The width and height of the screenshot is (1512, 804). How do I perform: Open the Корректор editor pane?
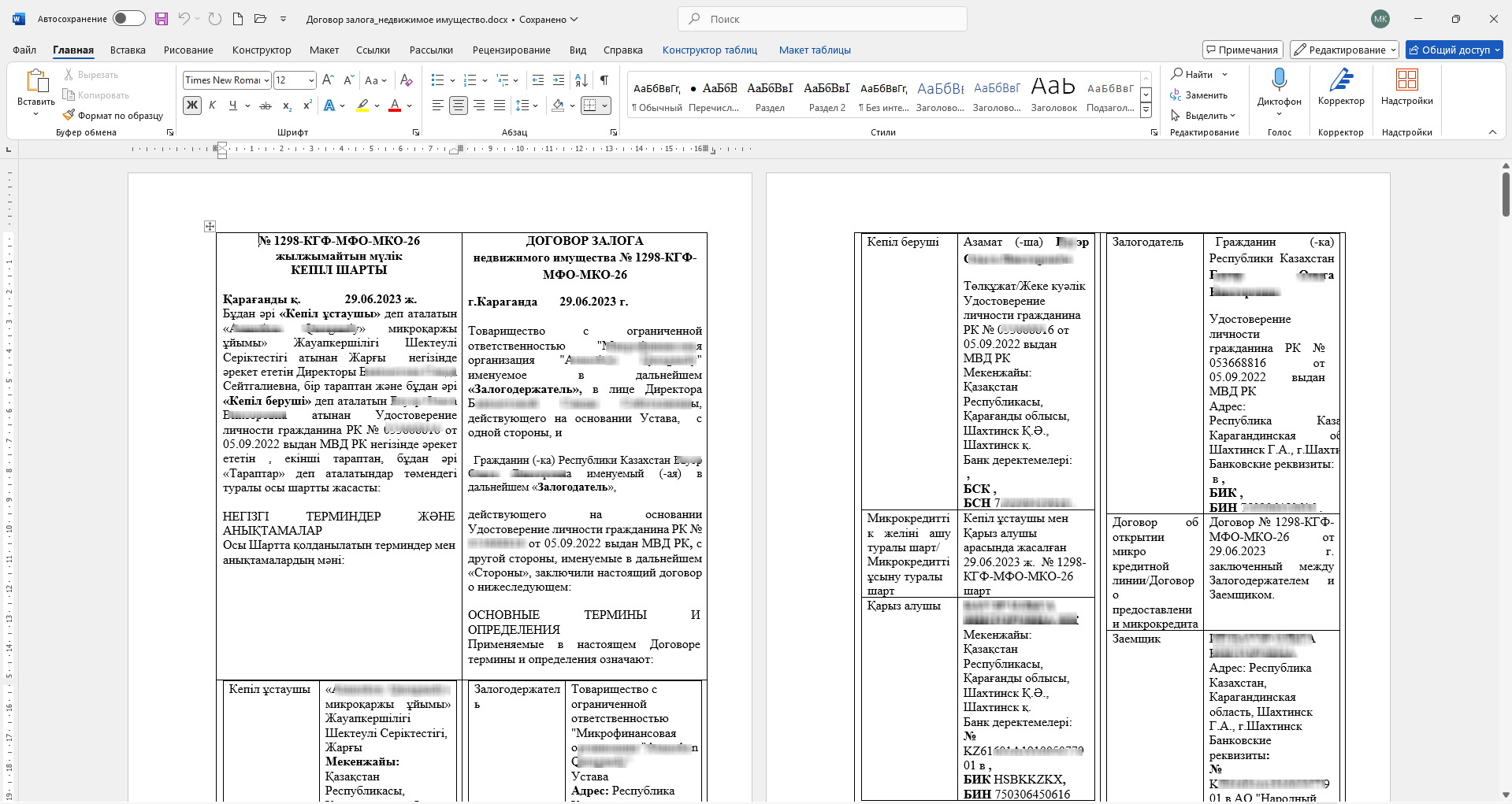(x=1341, y=87)
